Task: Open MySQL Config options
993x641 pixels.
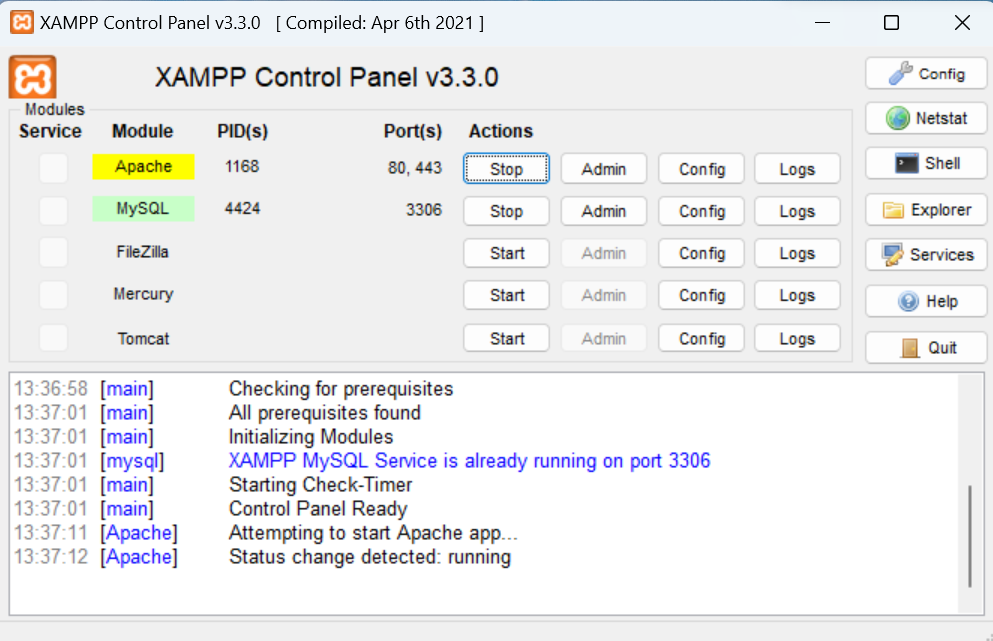Action: click(x=701, y=211)
